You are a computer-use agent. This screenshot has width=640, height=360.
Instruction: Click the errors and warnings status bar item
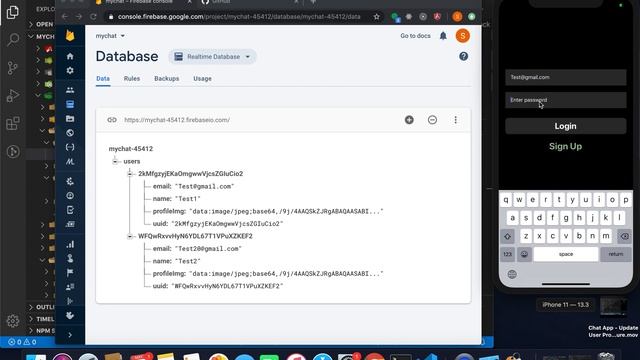coord(22,342)
